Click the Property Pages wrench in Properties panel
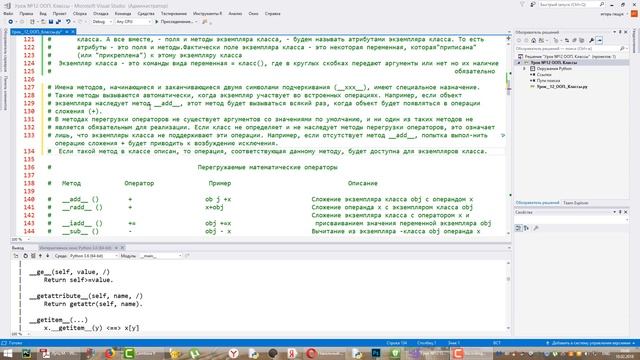This screenshot has height=360, width=640. 536,228
